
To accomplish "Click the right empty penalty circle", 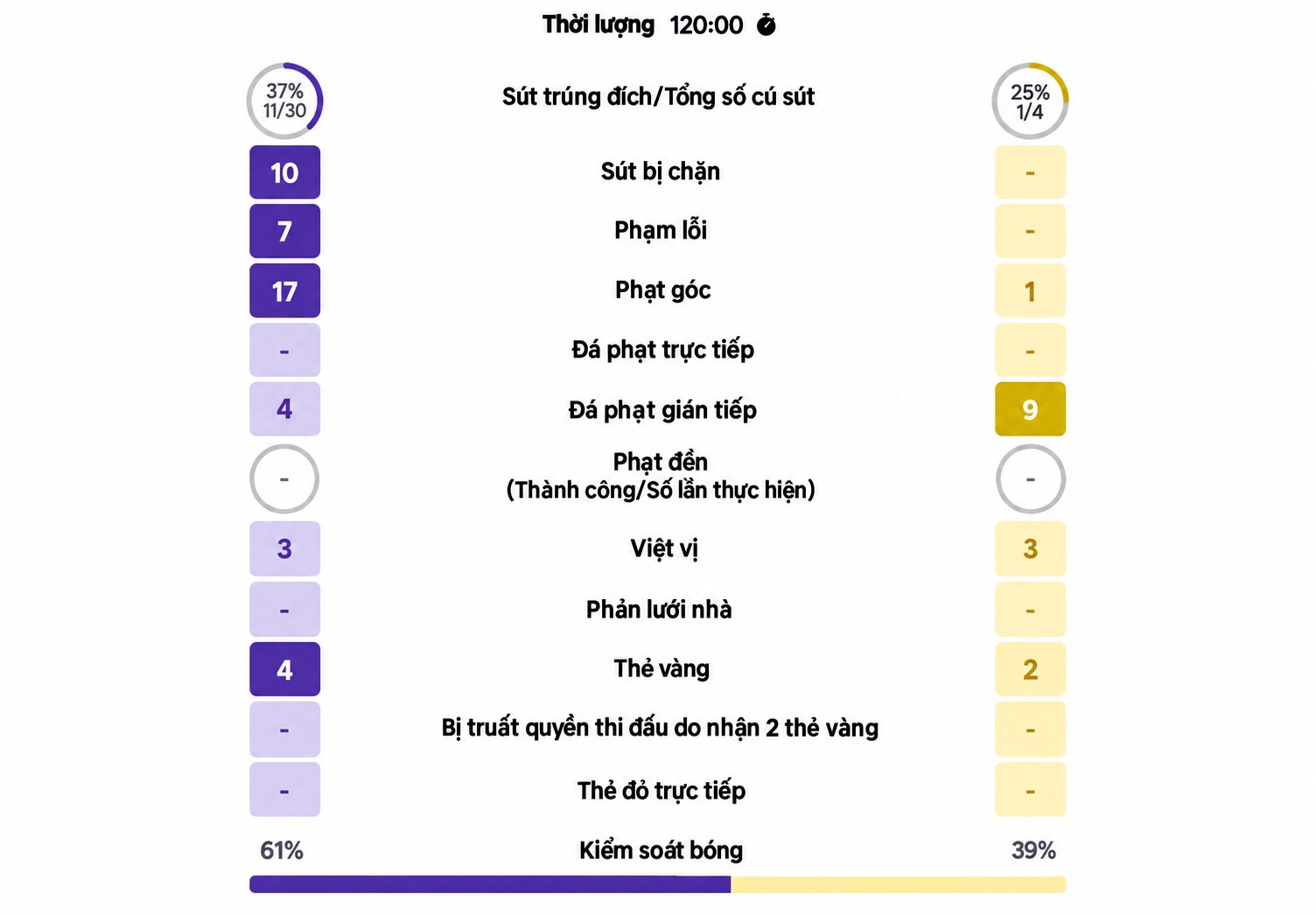I will [1031, 478].
